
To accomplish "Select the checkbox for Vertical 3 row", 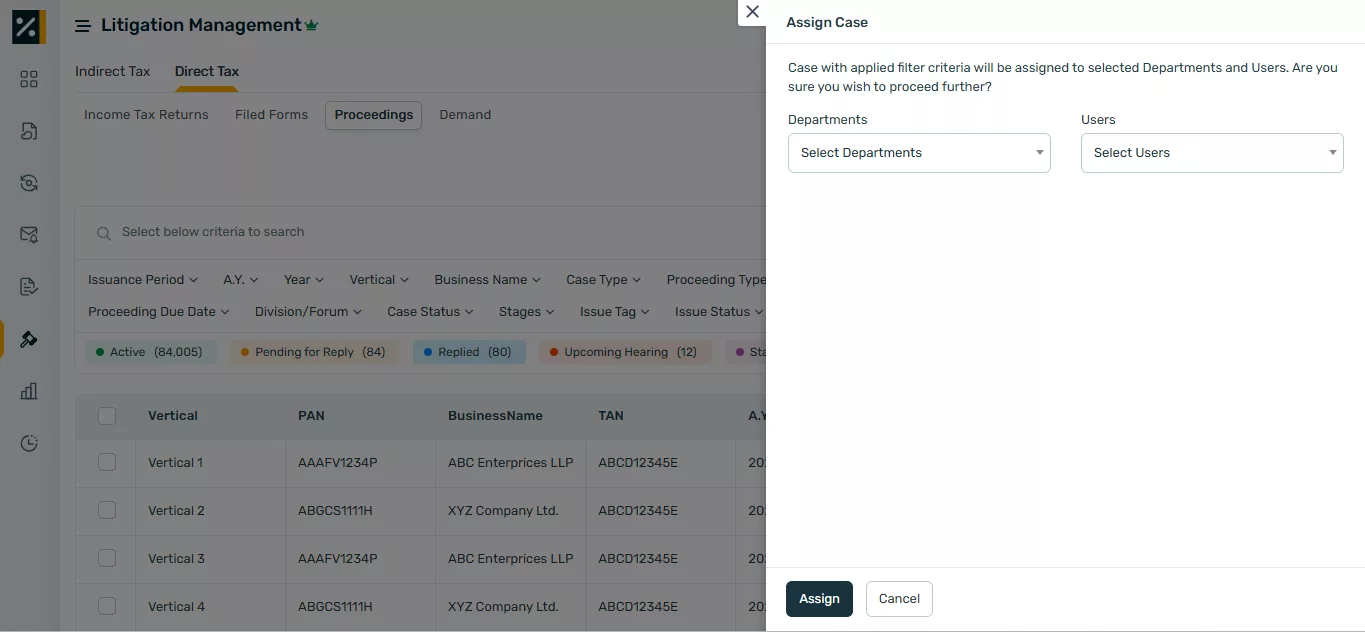I will pos(107,558).
